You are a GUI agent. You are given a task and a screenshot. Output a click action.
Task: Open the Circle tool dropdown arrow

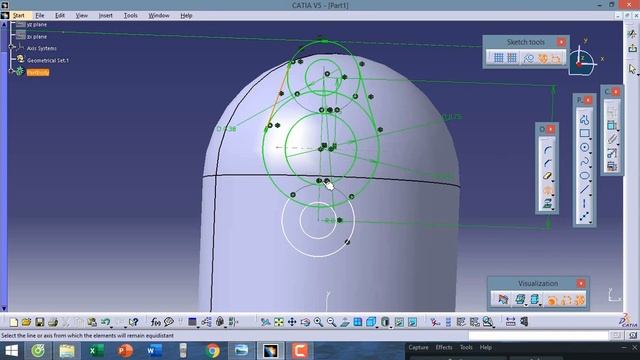591,153
